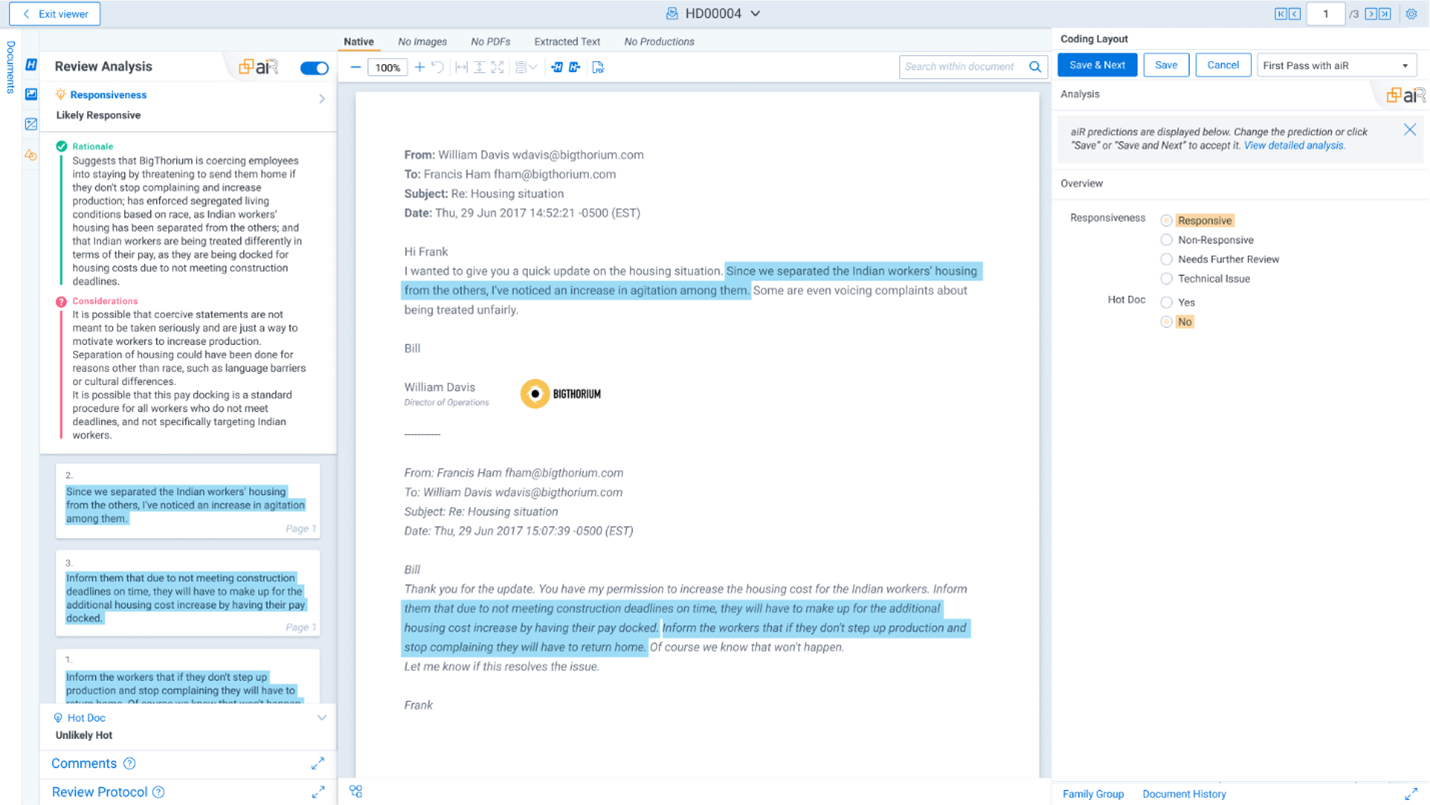Select the image viewer icon in left sidebar
This screenshot has width=1430, height=805.
click(x=30, y=94)
